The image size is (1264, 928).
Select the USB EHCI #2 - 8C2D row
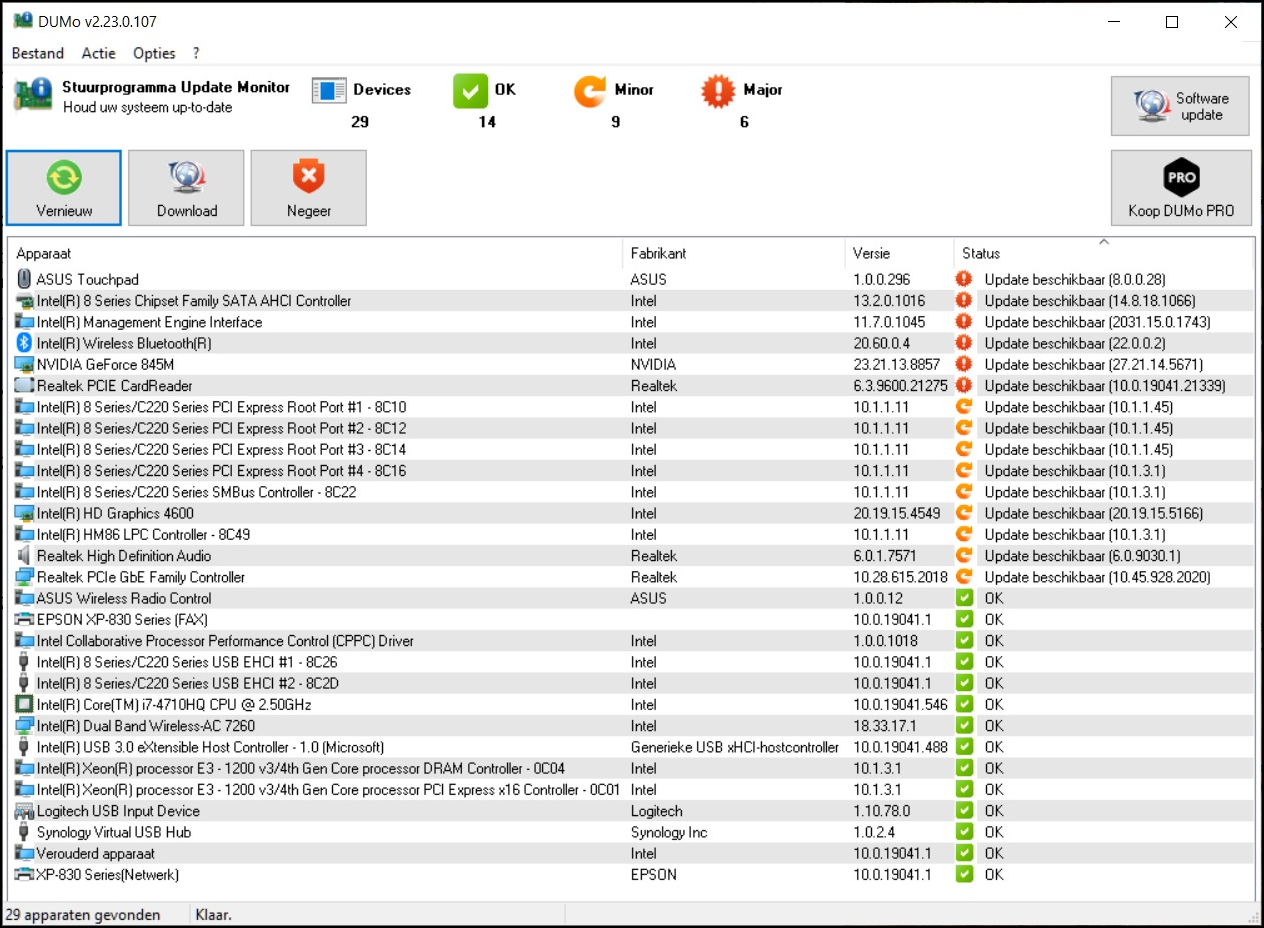[x=632, y=684]
